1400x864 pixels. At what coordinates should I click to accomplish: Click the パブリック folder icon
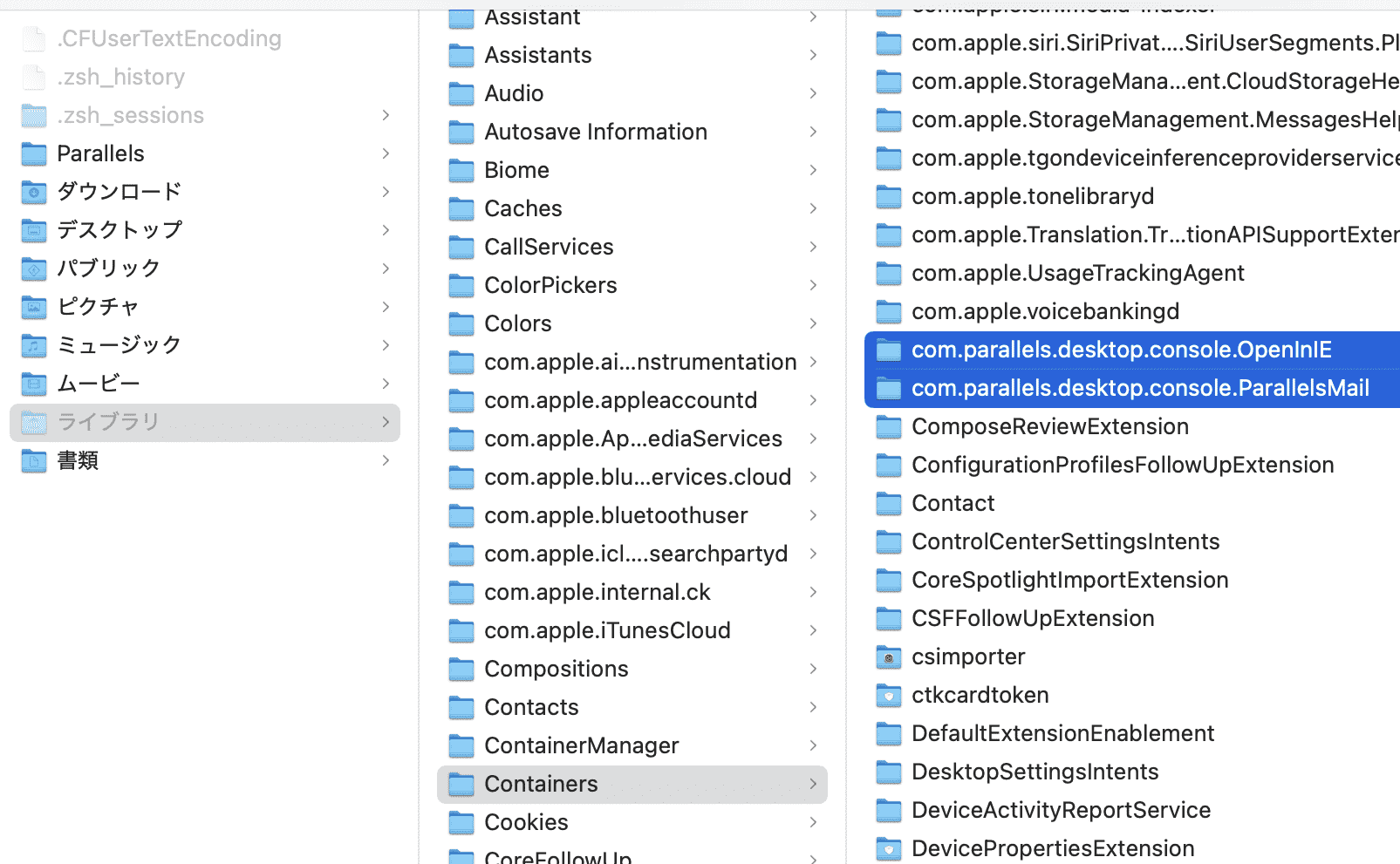(x=33, y=269)
